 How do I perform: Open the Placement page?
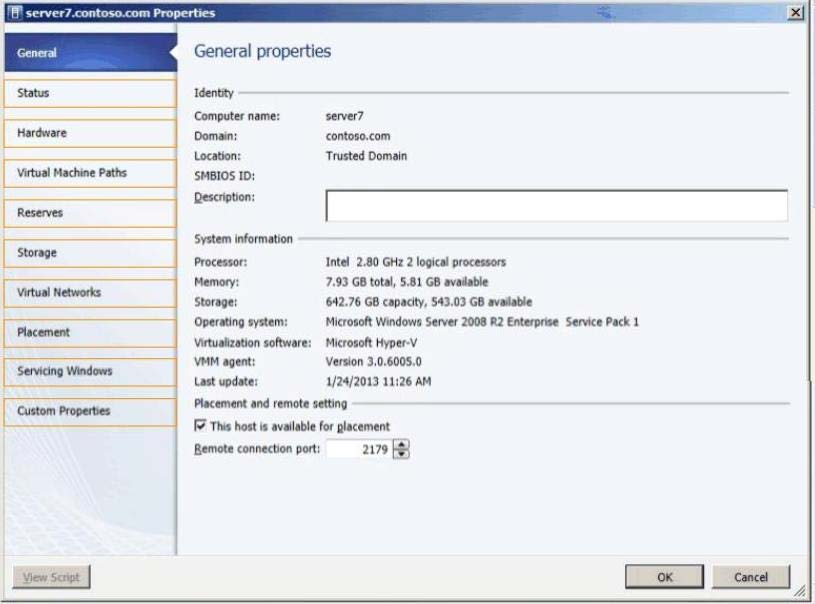click(x=90, y=332)
